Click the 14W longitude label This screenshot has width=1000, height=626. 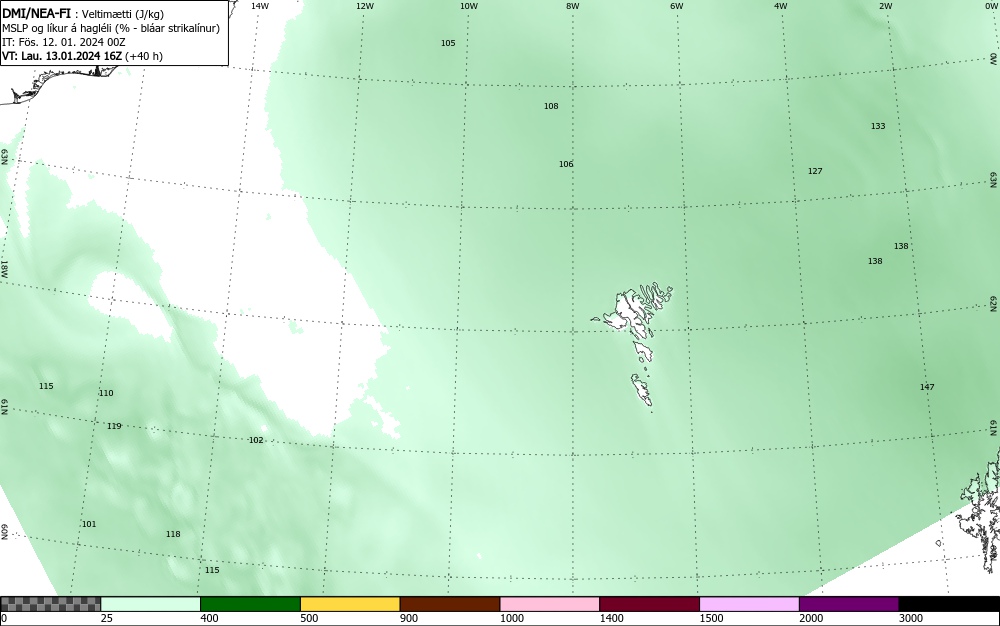point(260,6)
